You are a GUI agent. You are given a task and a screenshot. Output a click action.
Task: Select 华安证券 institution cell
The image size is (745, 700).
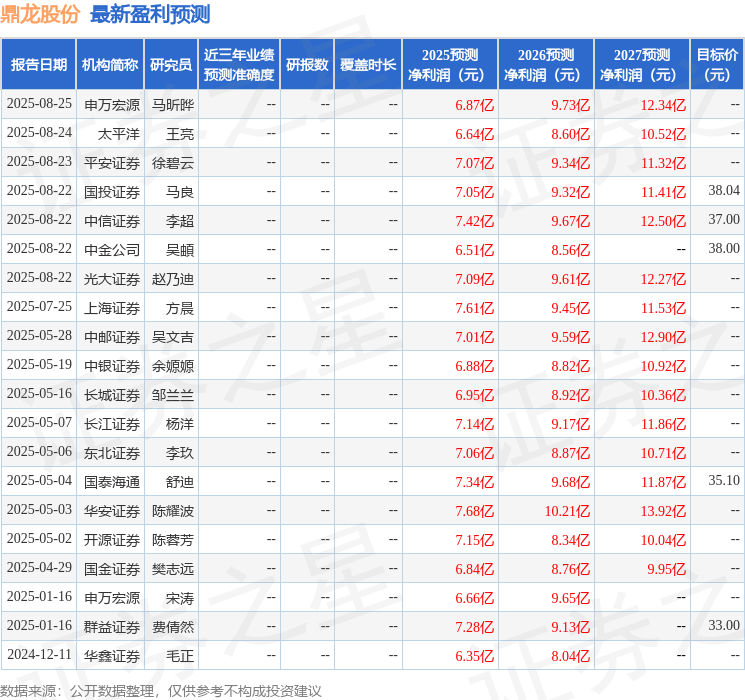[x=112, y=511]
